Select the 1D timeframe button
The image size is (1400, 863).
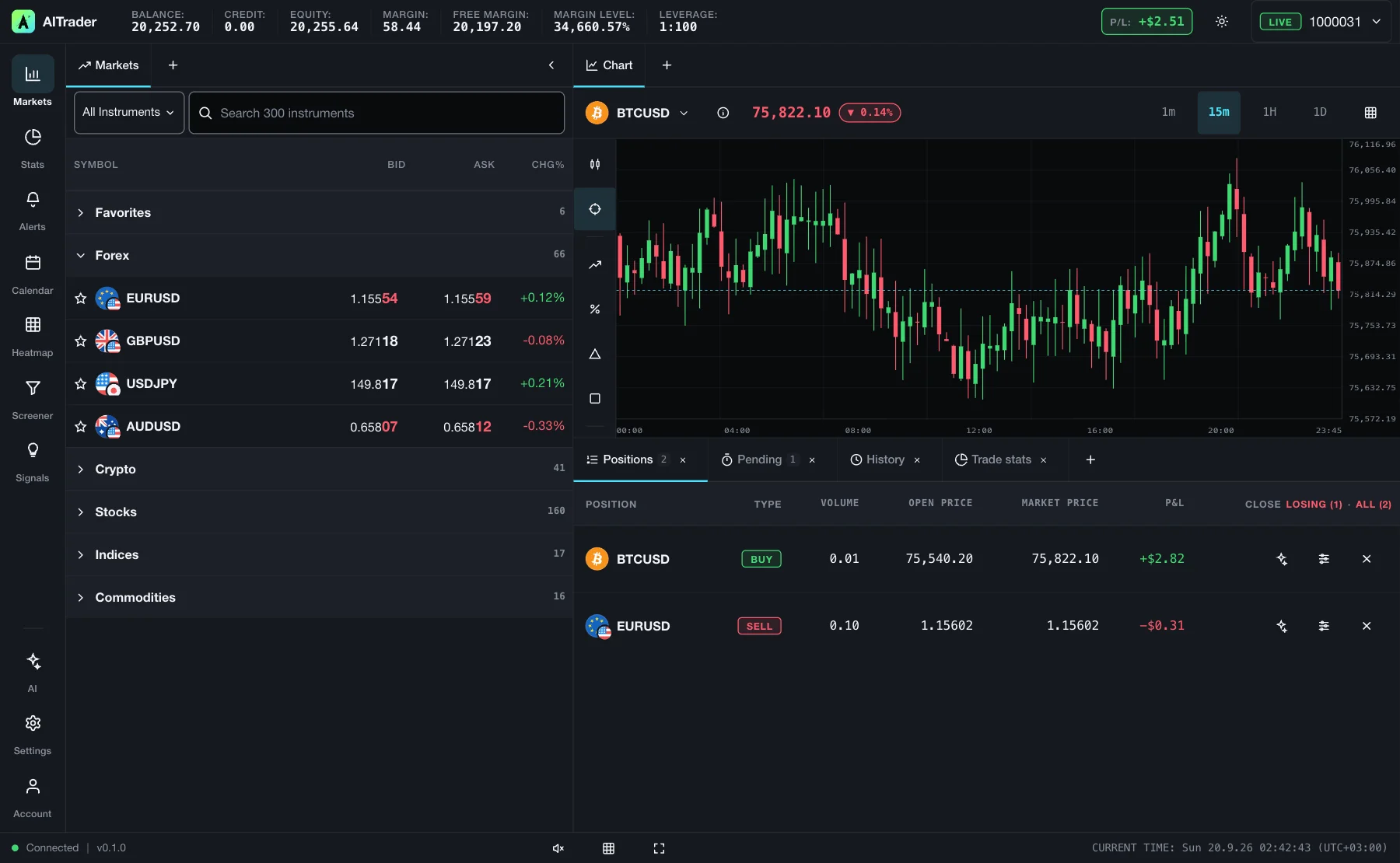click(1320, 113)
